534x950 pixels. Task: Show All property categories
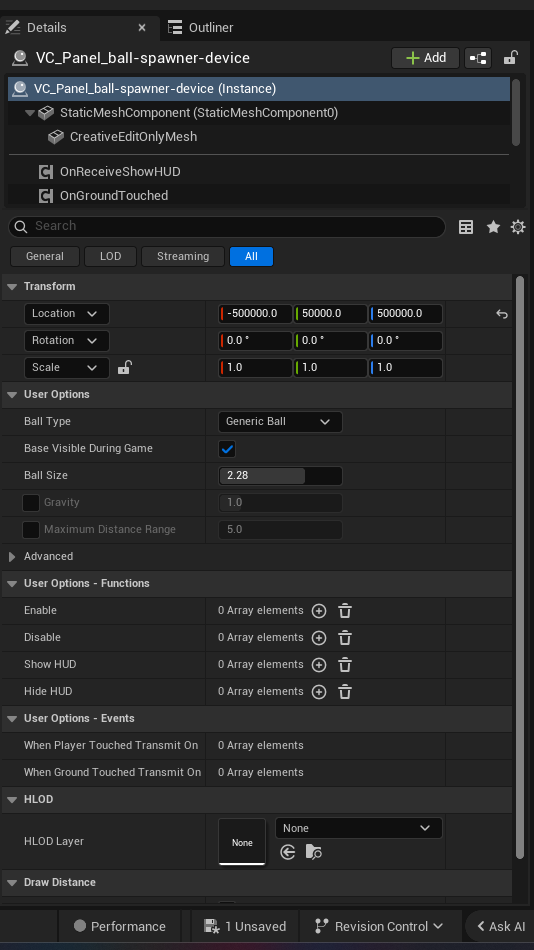[252, 256]
